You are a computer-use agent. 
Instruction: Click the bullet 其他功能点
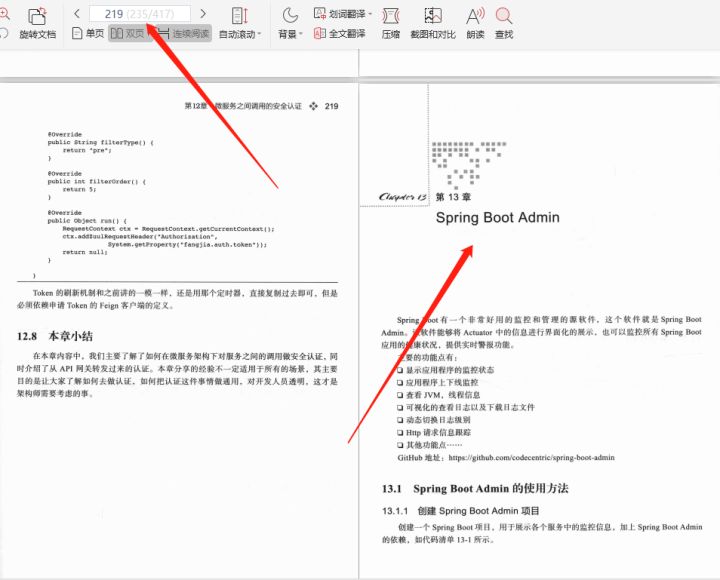point(430,445)
